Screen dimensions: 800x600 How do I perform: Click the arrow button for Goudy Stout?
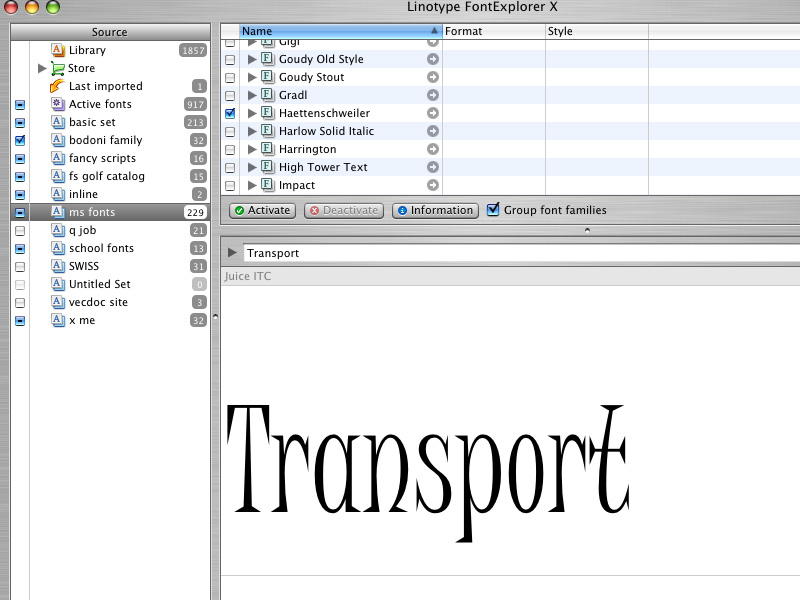coord(433,77)
